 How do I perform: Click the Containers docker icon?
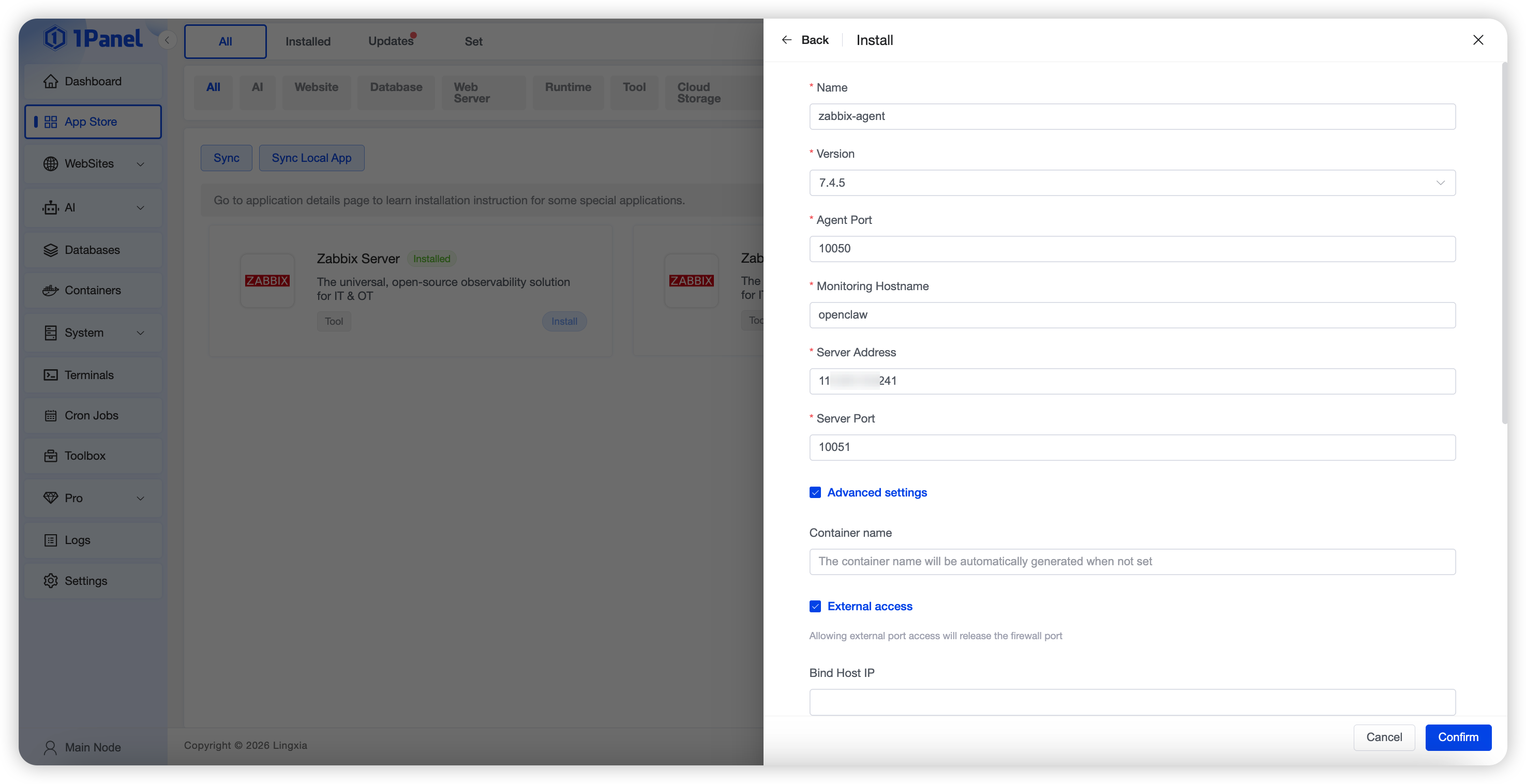50,290
